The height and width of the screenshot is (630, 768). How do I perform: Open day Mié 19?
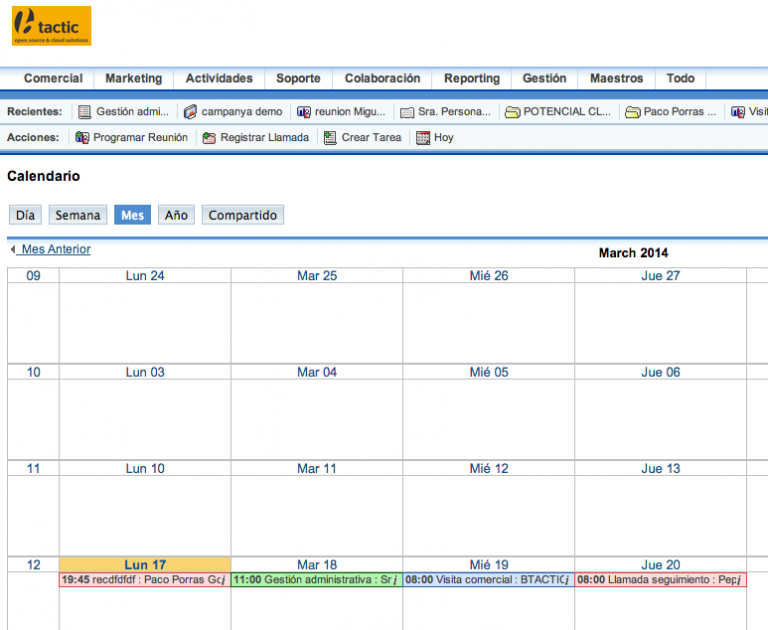point(489,565)
